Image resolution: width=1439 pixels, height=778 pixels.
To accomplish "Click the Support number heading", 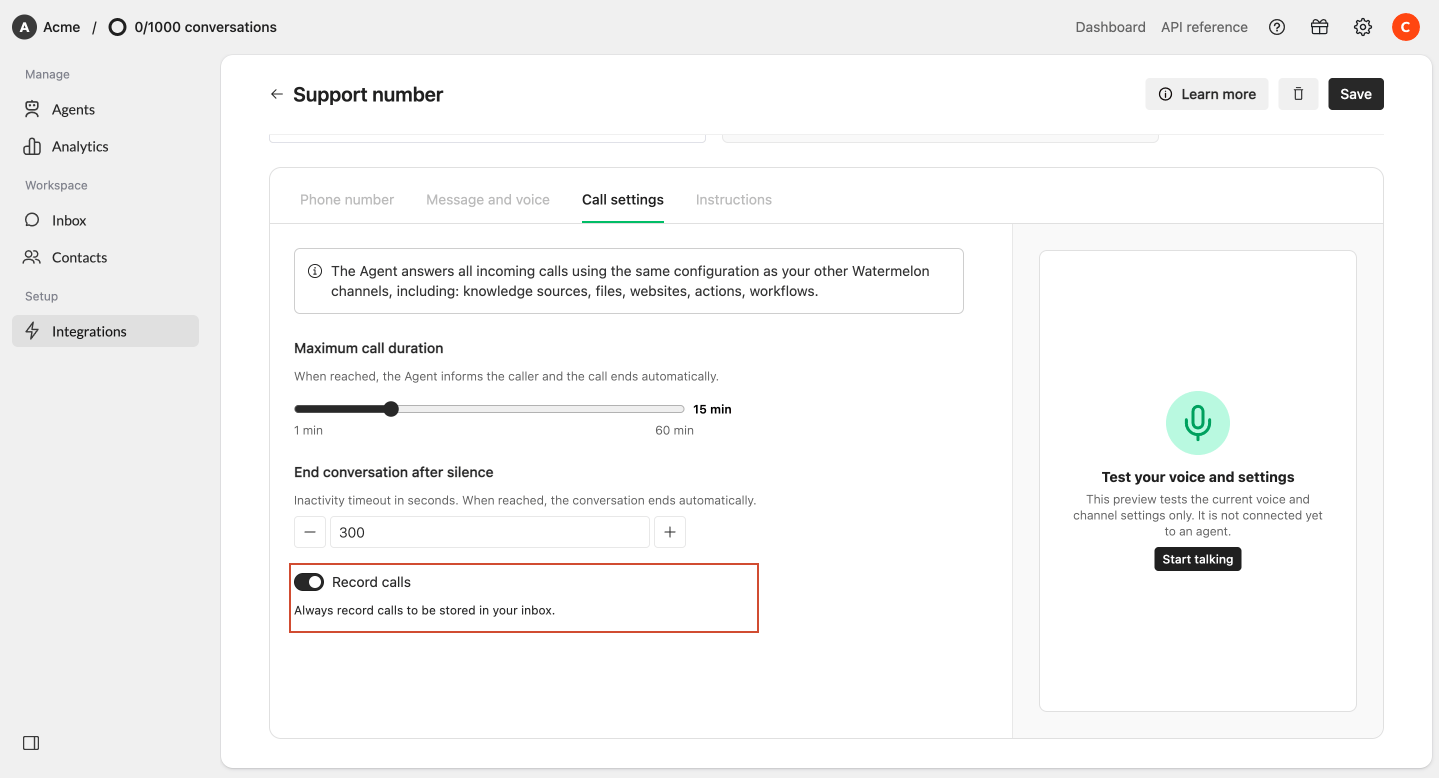I will [x=368, y=95].
